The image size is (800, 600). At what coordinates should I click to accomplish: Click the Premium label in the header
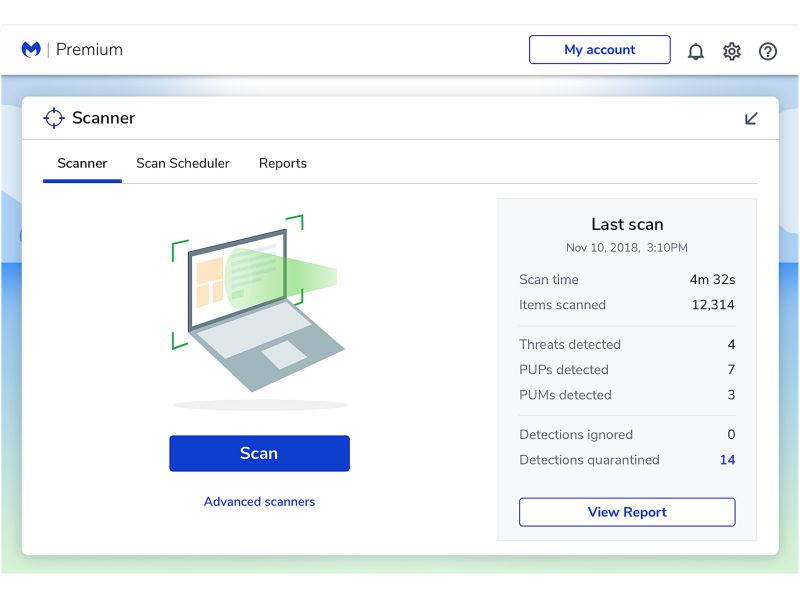88,49
